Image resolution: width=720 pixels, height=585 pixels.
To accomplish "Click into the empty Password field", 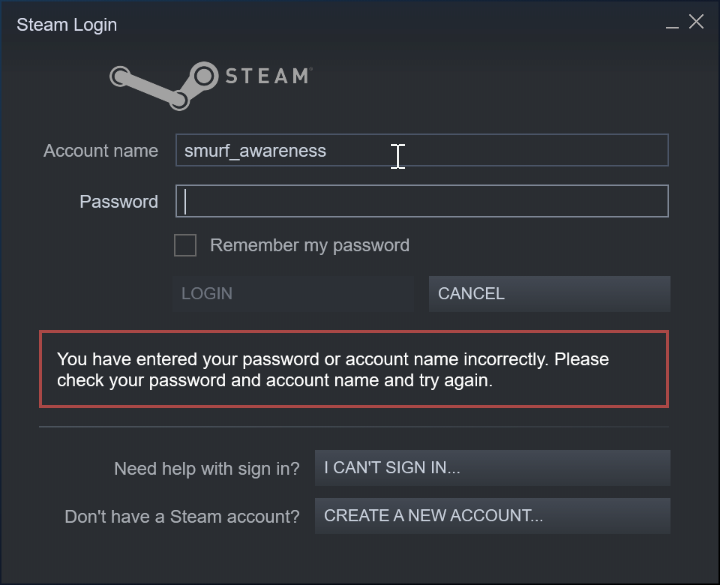I will click(x=421, y=201).
